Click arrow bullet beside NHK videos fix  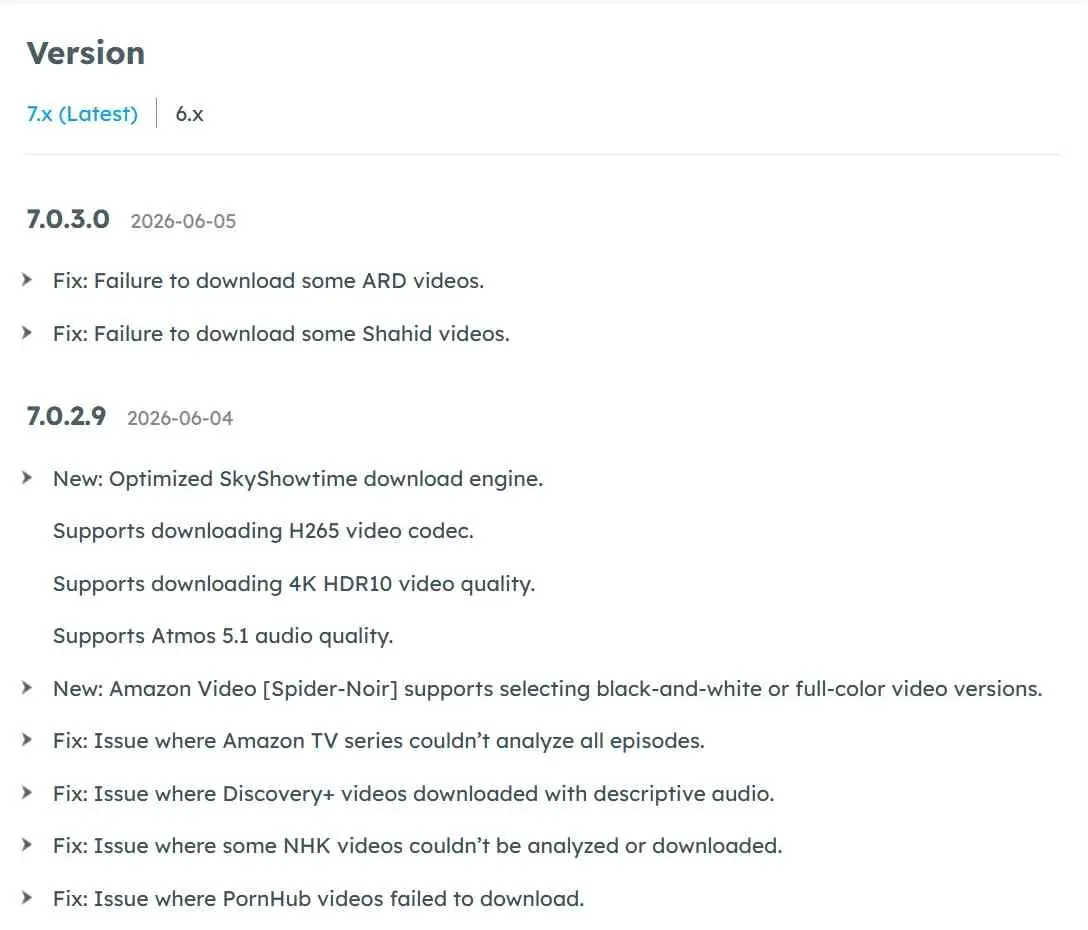(27, 845)
